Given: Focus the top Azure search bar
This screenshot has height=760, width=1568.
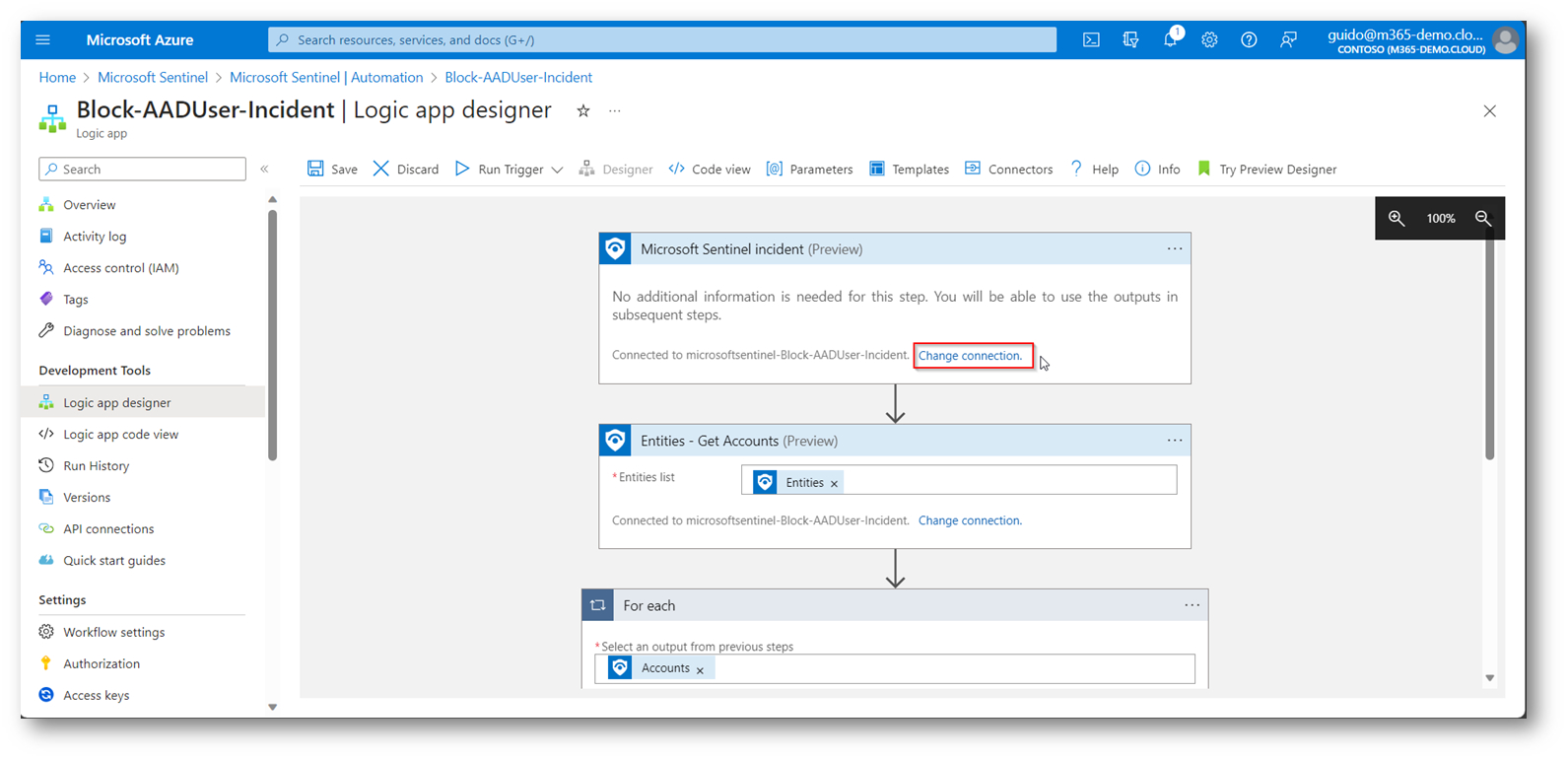Looking at the screenshot, I should pyautogui.click(x=662, y=39).
